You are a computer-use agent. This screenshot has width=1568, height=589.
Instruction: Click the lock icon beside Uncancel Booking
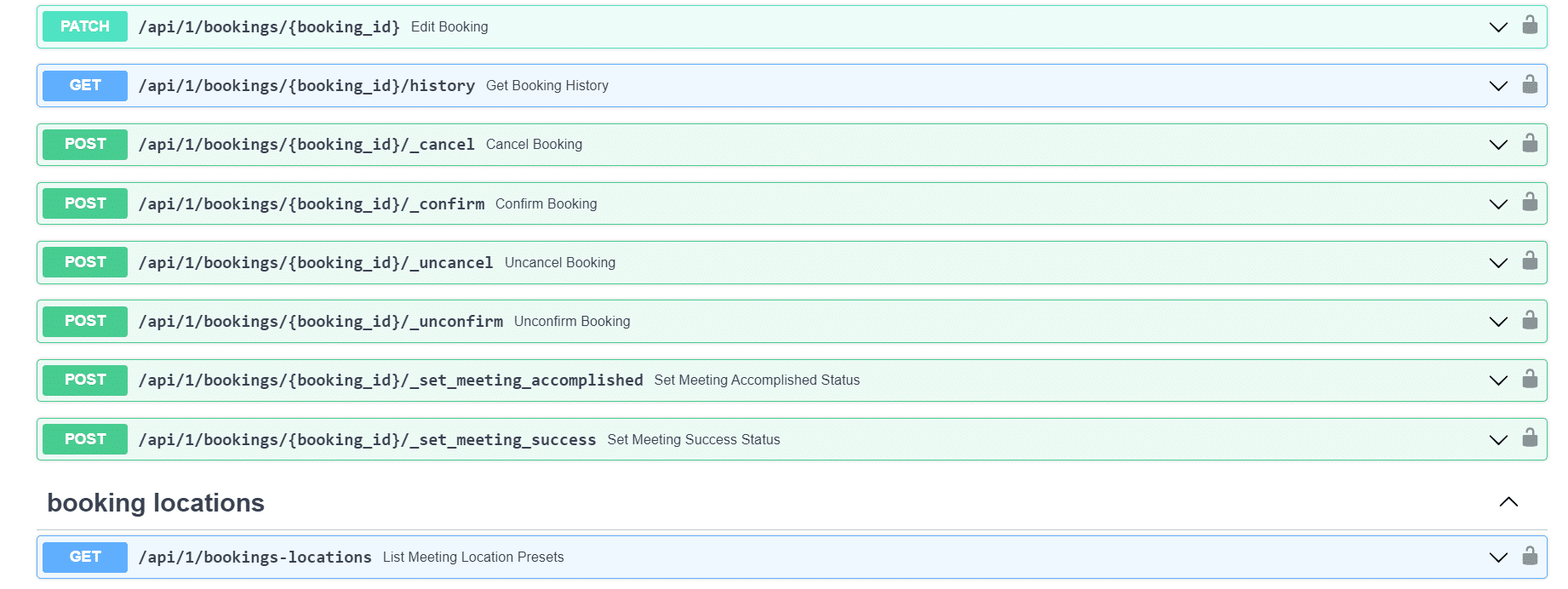click(x=1530, y=260)
